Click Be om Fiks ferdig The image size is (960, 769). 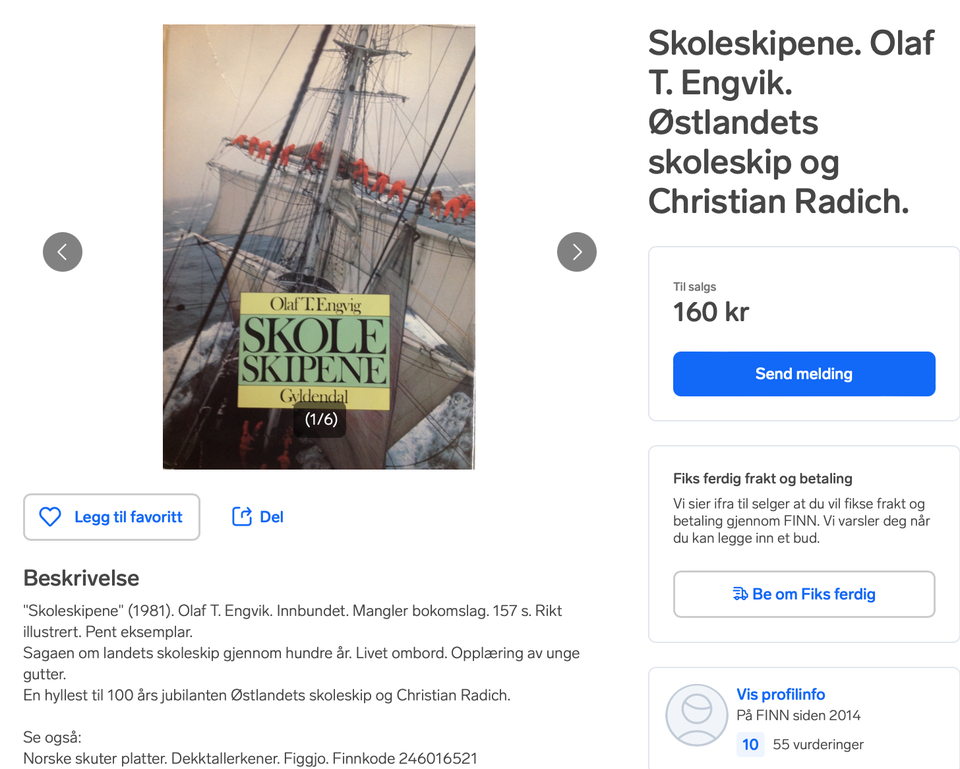point(804,594)
